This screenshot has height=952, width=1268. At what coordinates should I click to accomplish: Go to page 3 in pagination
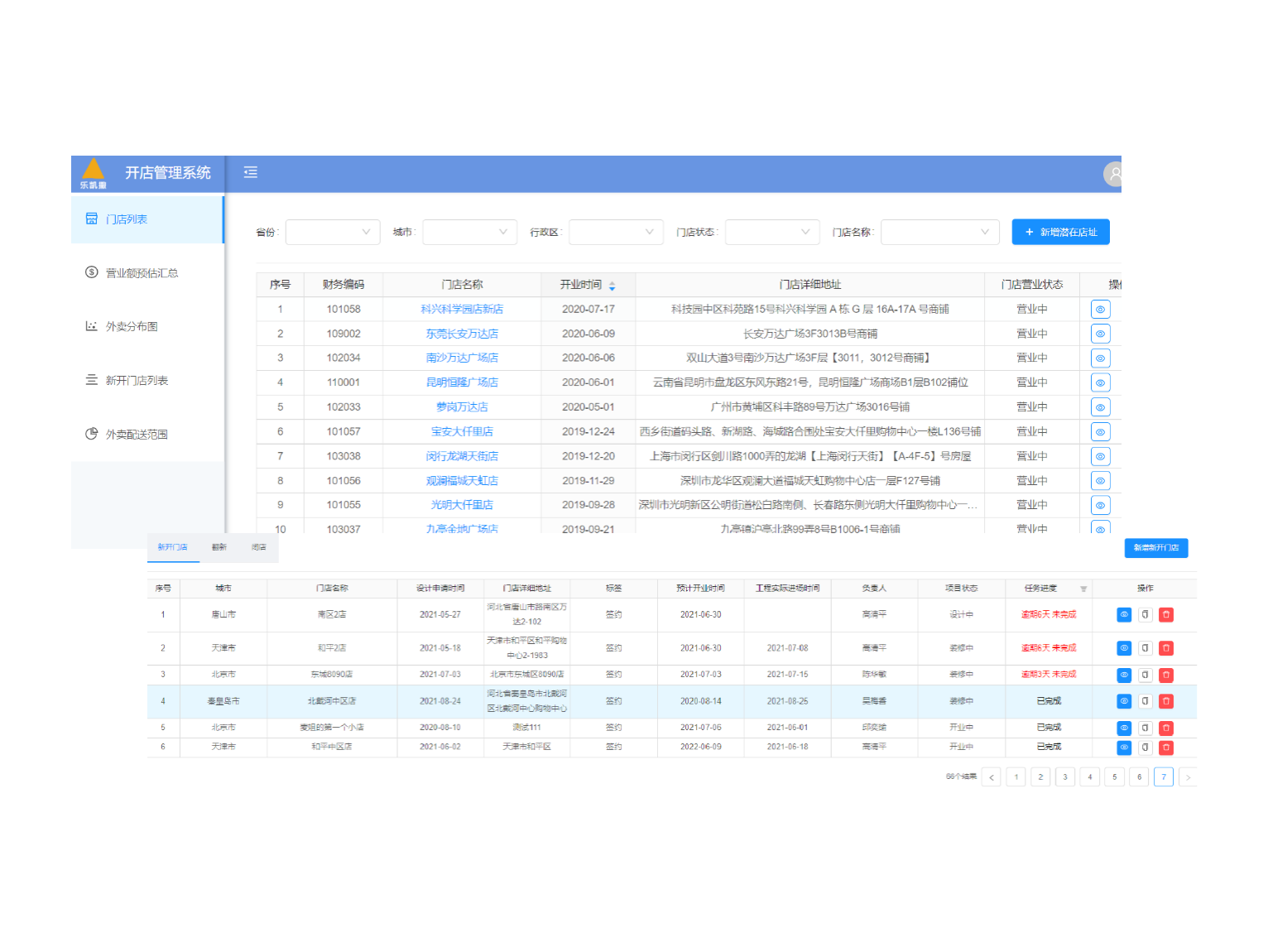point(1065,777)
